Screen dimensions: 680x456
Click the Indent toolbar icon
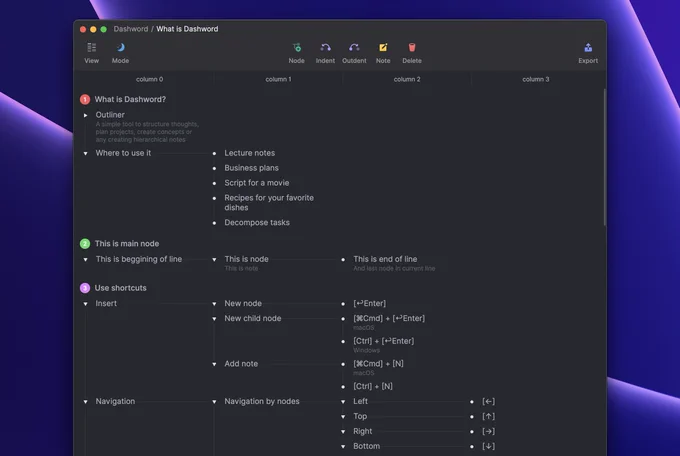pos(325,47)
